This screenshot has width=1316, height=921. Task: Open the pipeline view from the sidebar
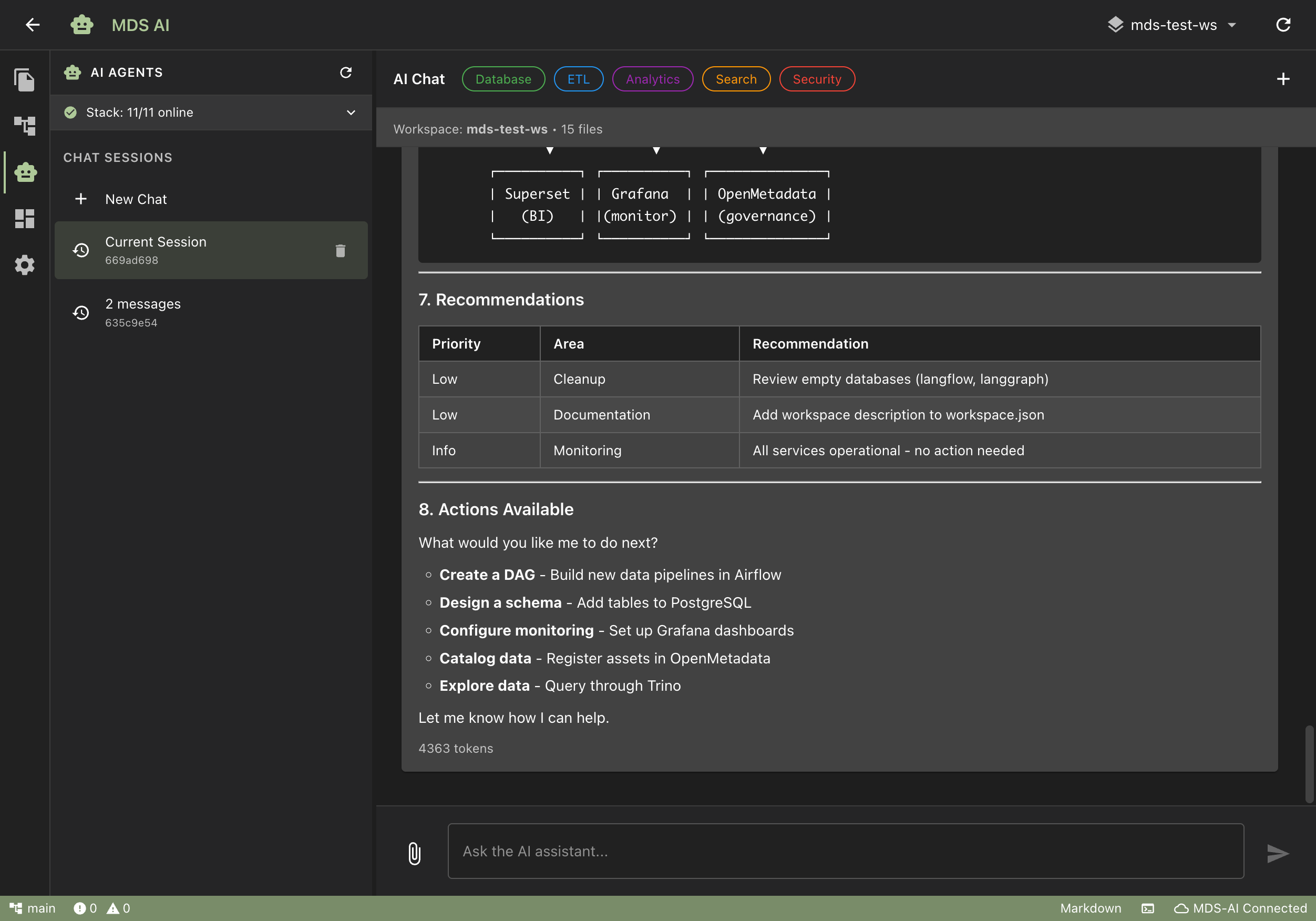point(25,125)
